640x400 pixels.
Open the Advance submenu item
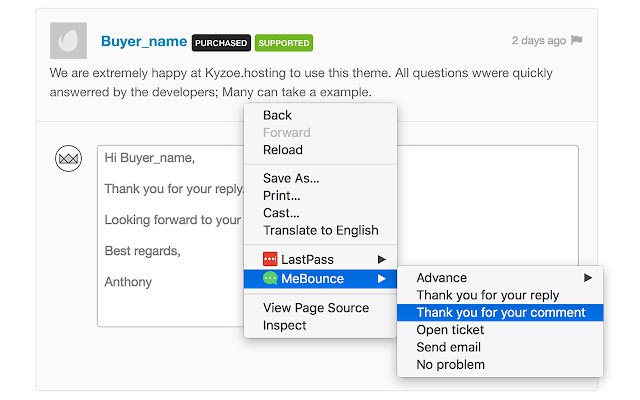click(x=500, y=278)
